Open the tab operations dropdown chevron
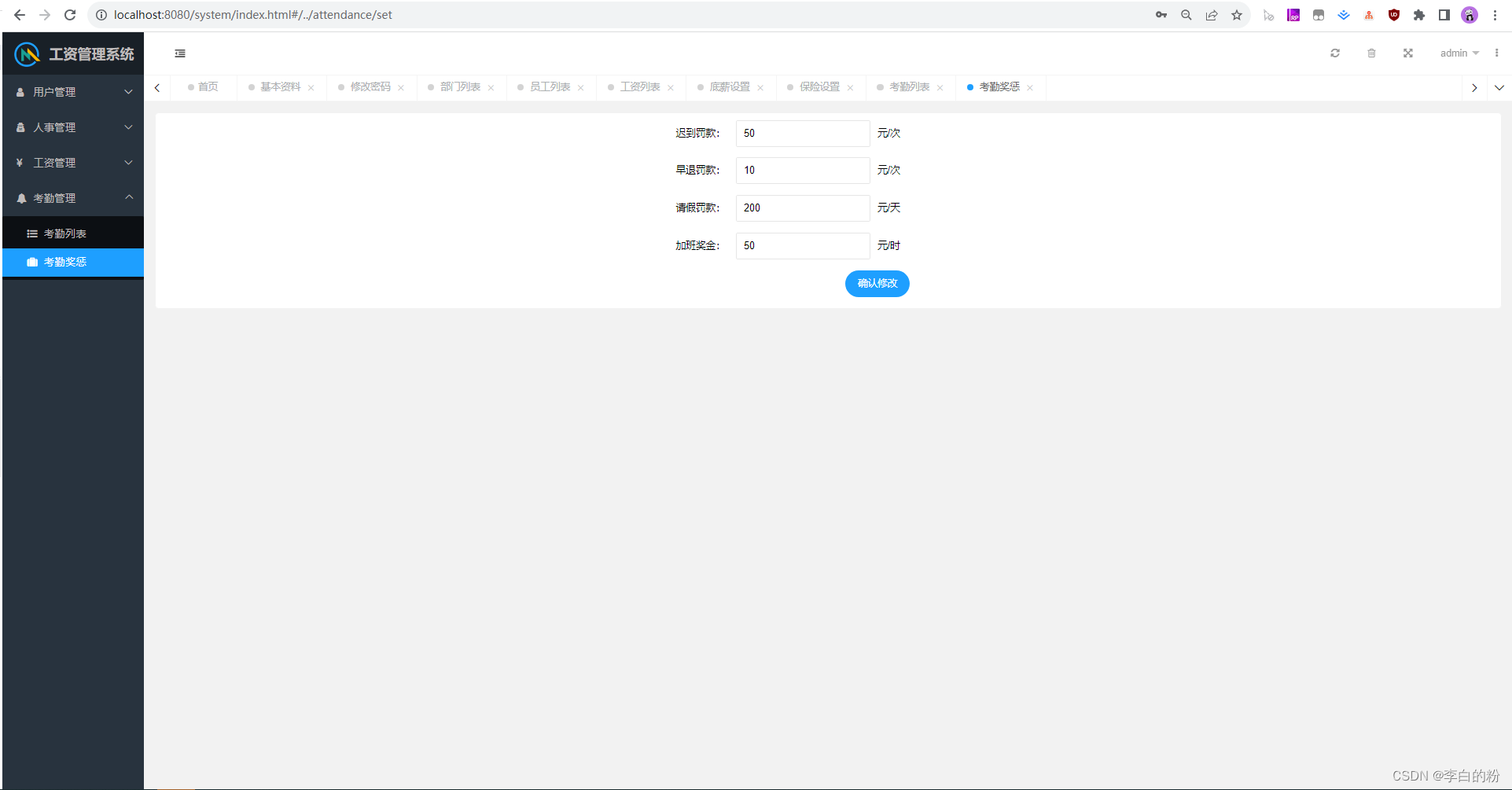 pos(1499,88)
